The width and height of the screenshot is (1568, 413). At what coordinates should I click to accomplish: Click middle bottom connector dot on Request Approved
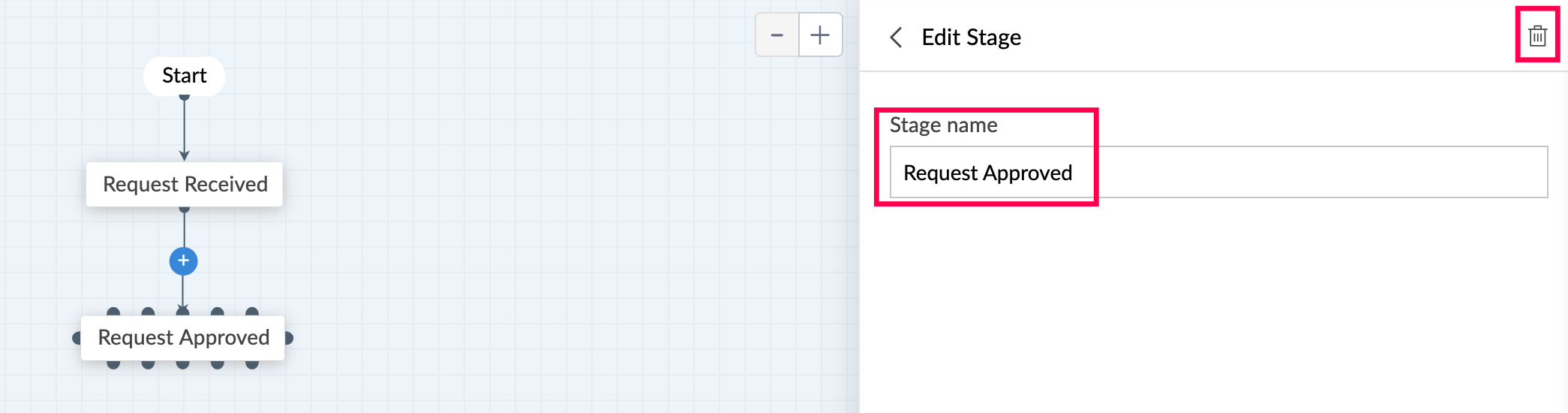click(x=183, y=365)
